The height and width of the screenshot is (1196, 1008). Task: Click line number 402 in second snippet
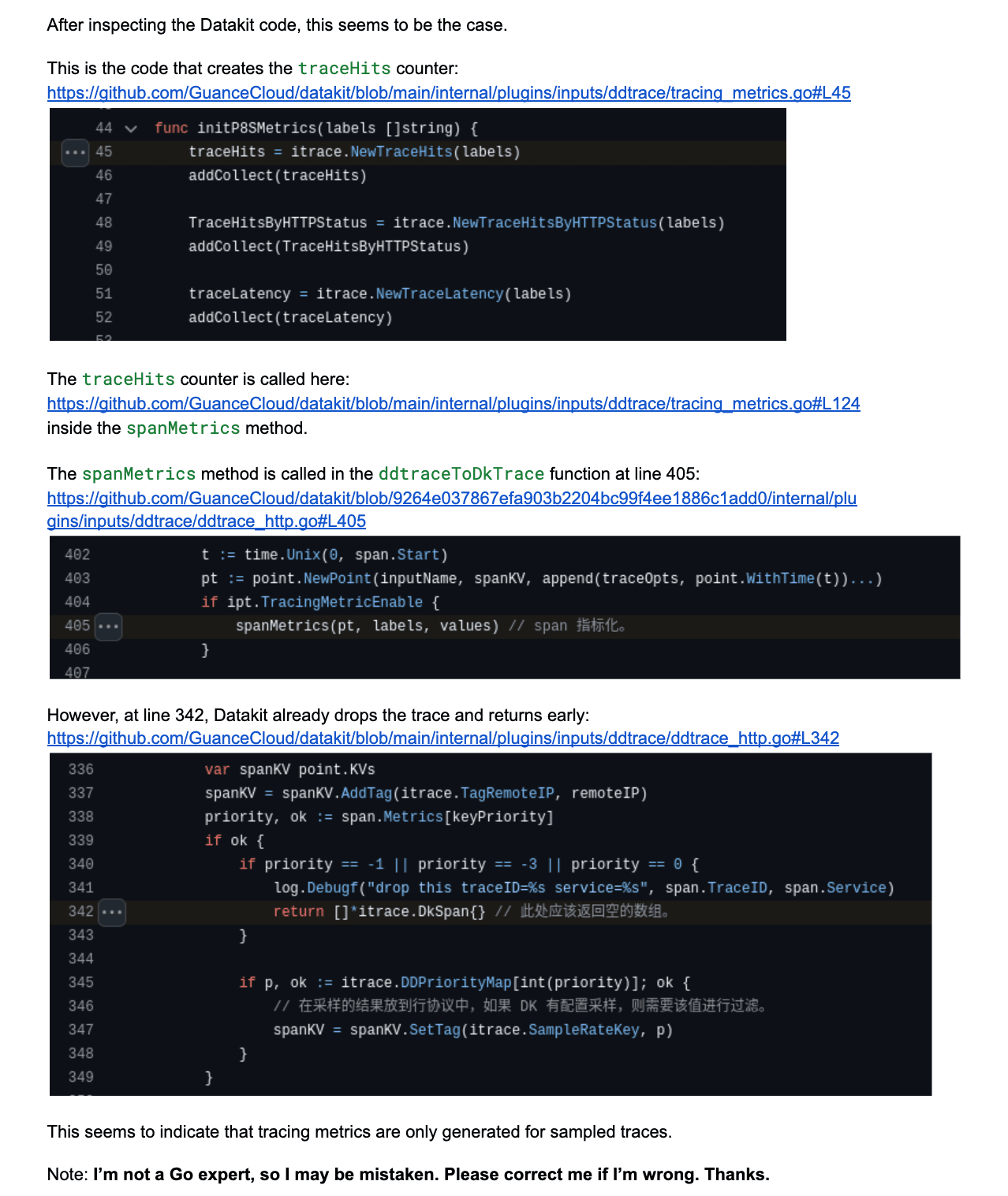point(77,555)
